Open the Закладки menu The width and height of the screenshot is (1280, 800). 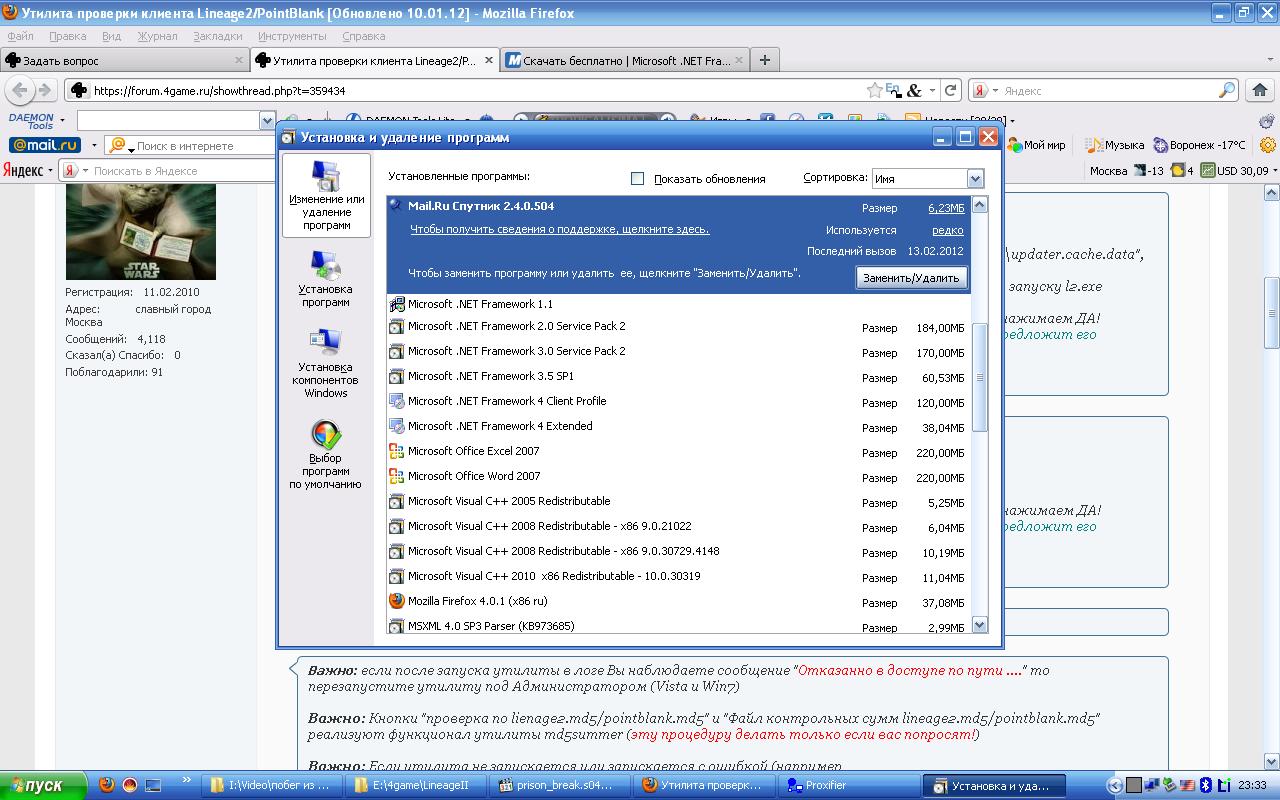(217, 36)
